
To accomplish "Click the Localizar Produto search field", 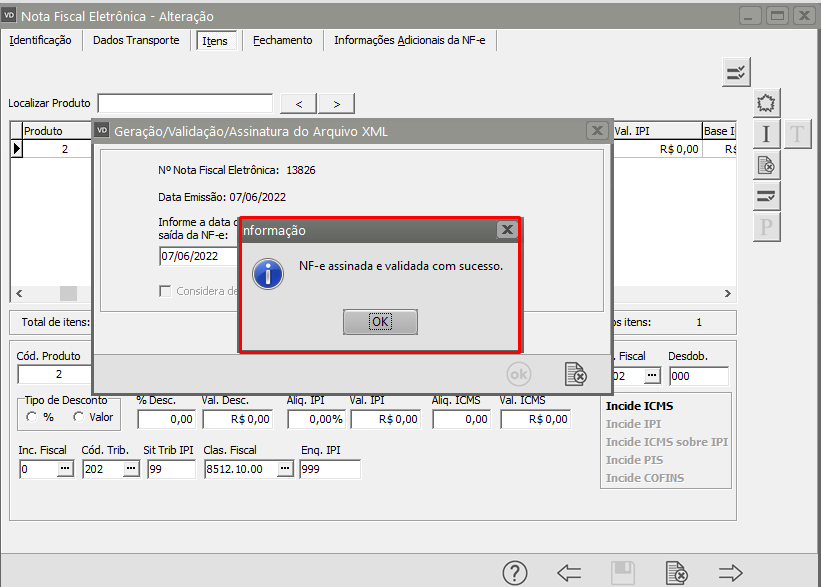I will tap(185, 103).
